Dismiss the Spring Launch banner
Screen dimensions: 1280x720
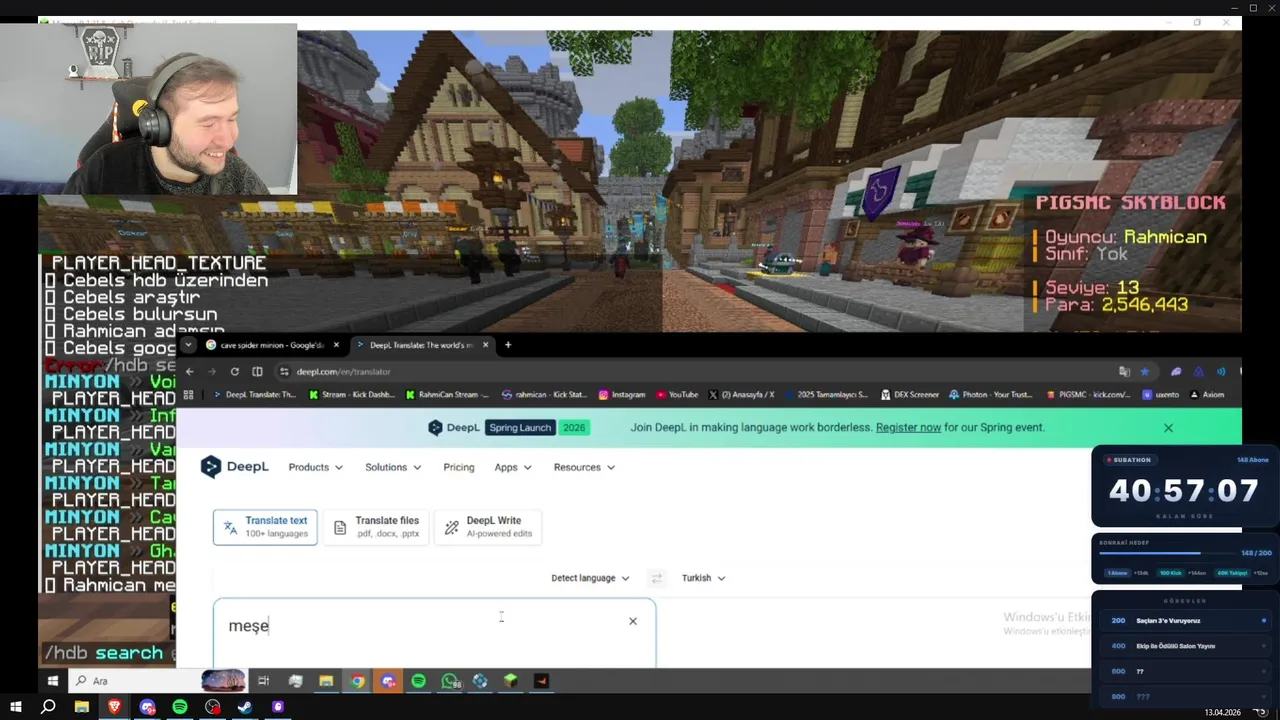tap(1168, 427)
